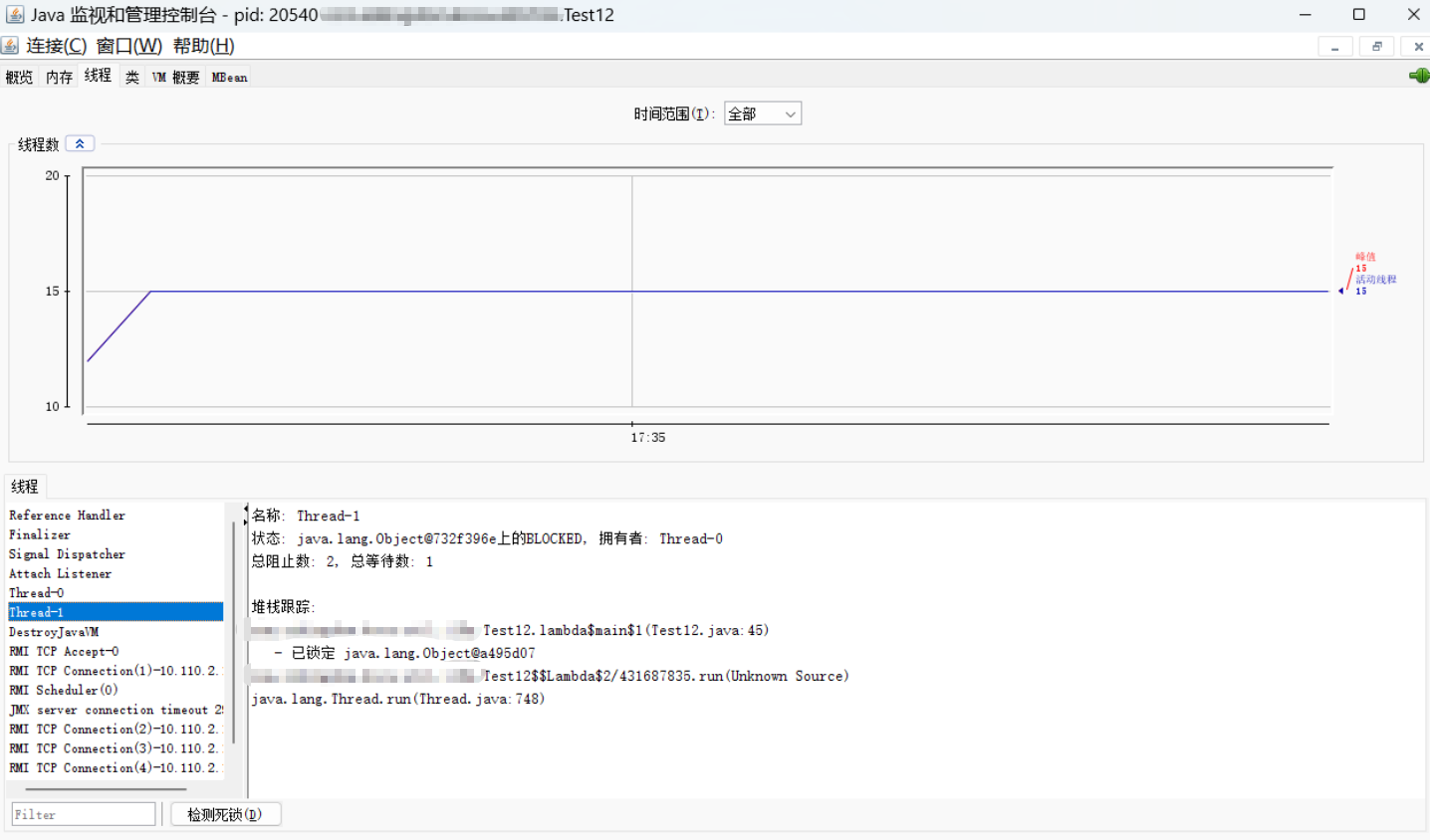This screenshot has height=840, width=1430.
Task: Switch to the 概览 tab
Action: point(19,77)
